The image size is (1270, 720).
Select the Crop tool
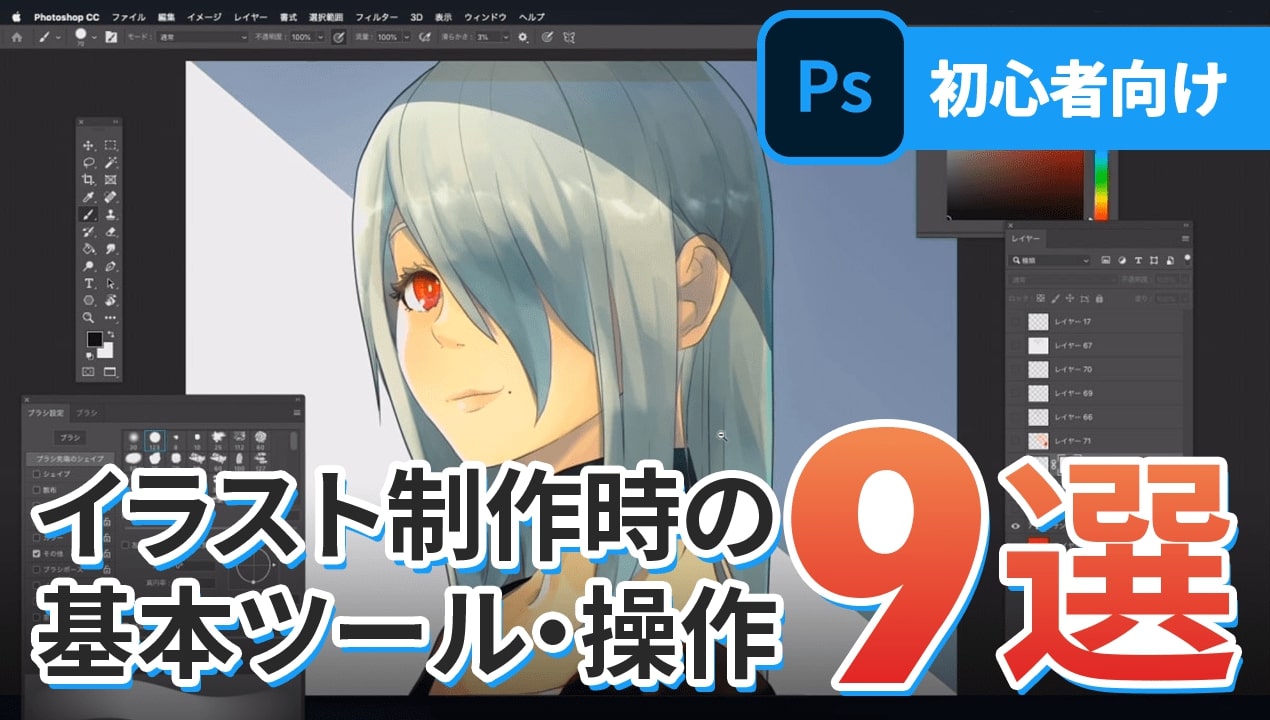click(89, 180)
